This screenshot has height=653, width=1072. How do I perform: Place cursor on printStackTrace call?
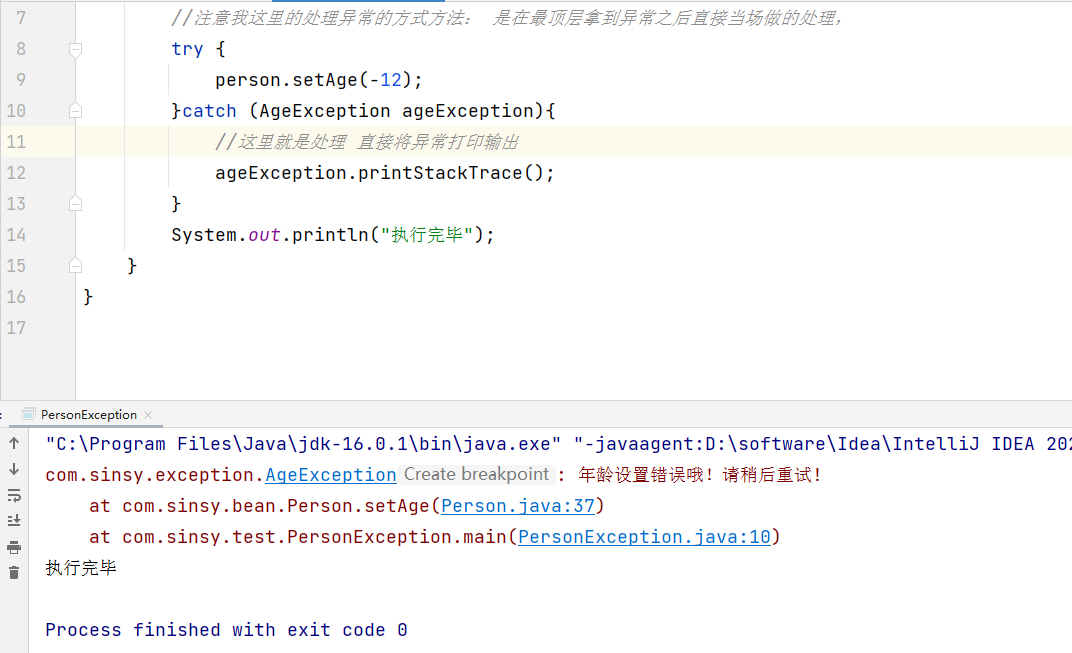pos(440,173)
